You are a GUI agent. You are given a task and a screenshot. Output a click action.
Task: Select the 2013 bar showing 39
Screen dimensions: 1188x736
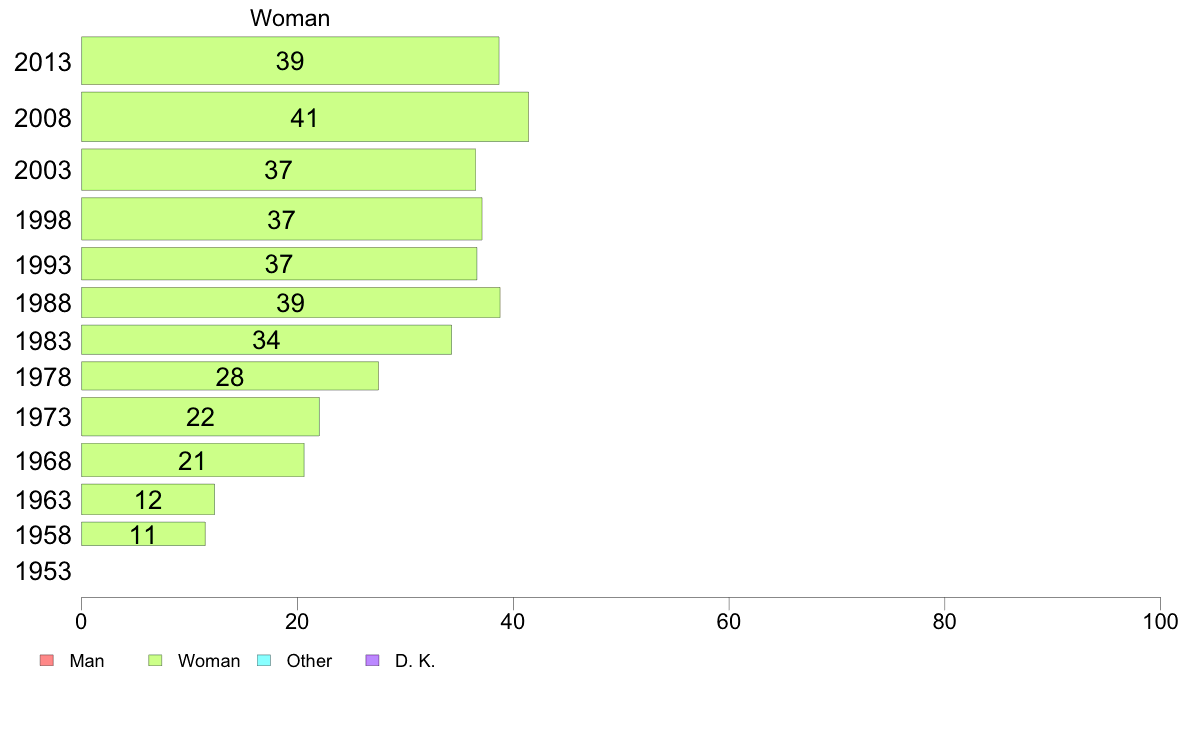pos(290,61)
